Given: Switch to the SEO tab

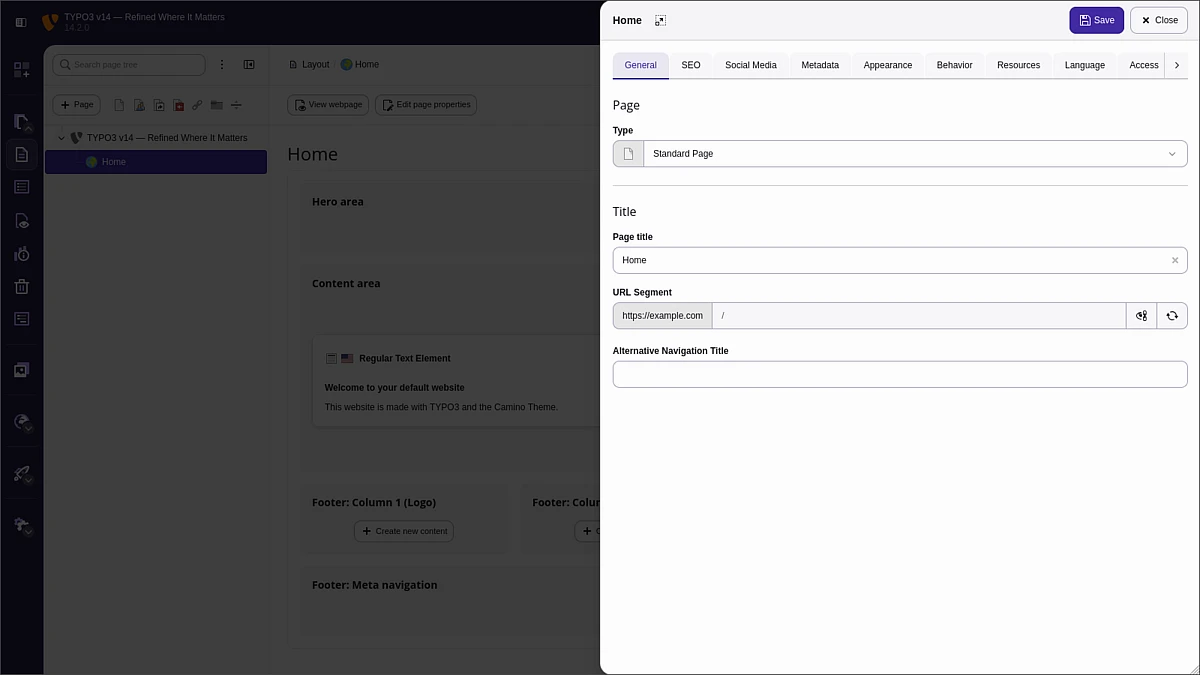Looking at the screenshot, I should [x=691, y=65].
